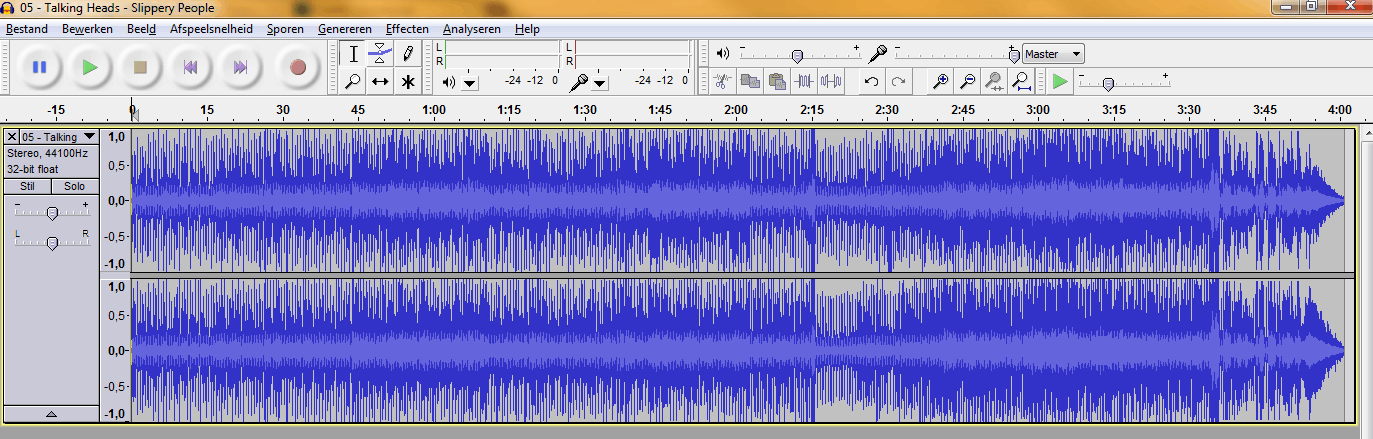Close the track with the X button
1373x439 pixels.
click(x=11, y=136)
